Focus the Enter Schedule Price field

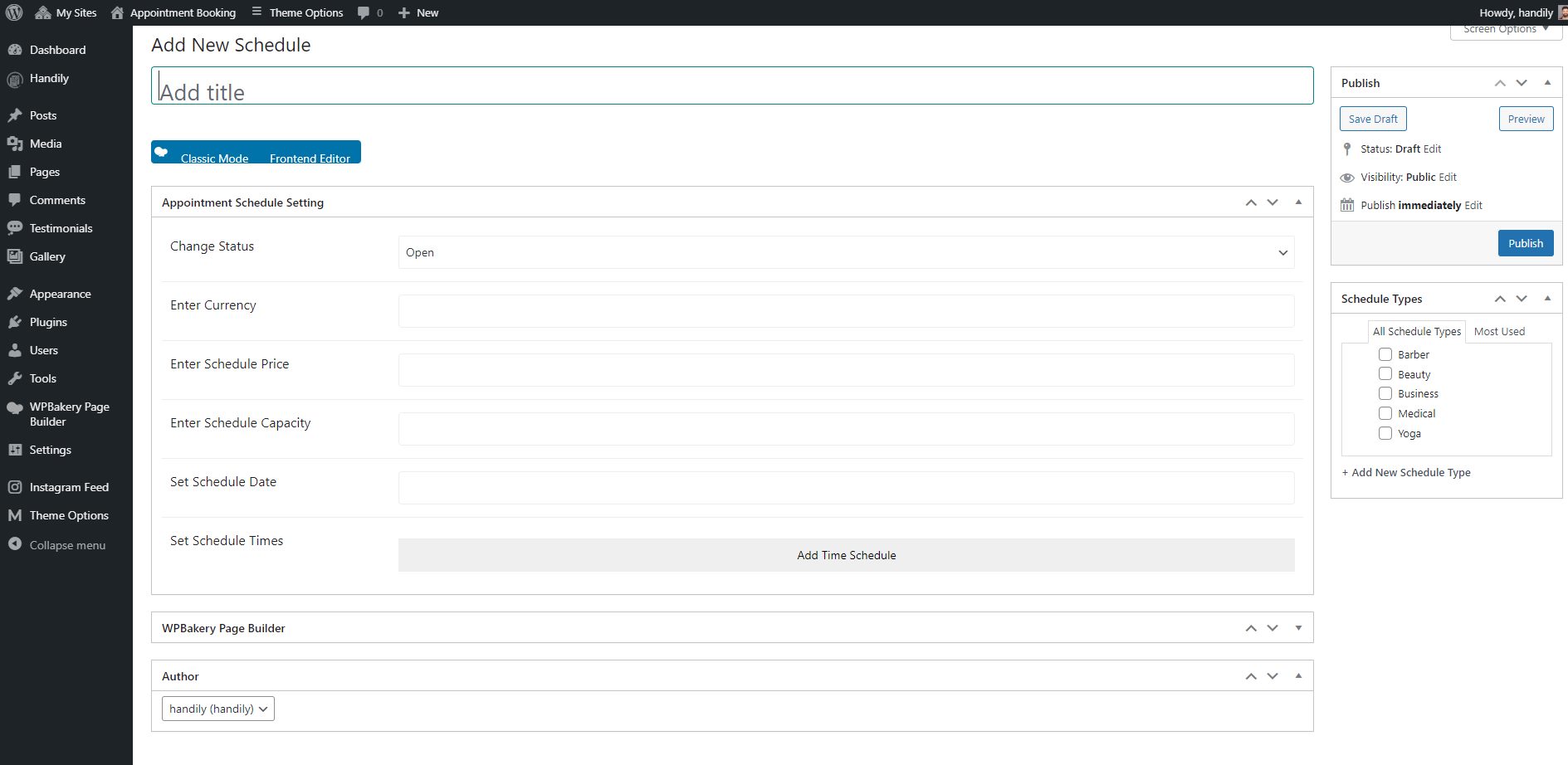point(846,370)
